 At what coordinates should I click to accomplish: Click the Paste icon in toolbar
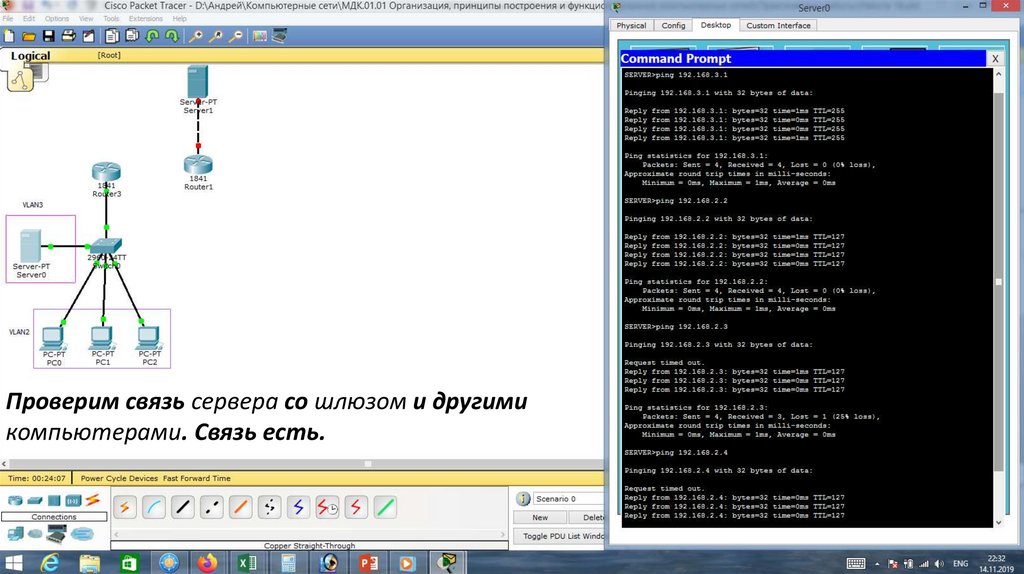click(x=132, y=36)
